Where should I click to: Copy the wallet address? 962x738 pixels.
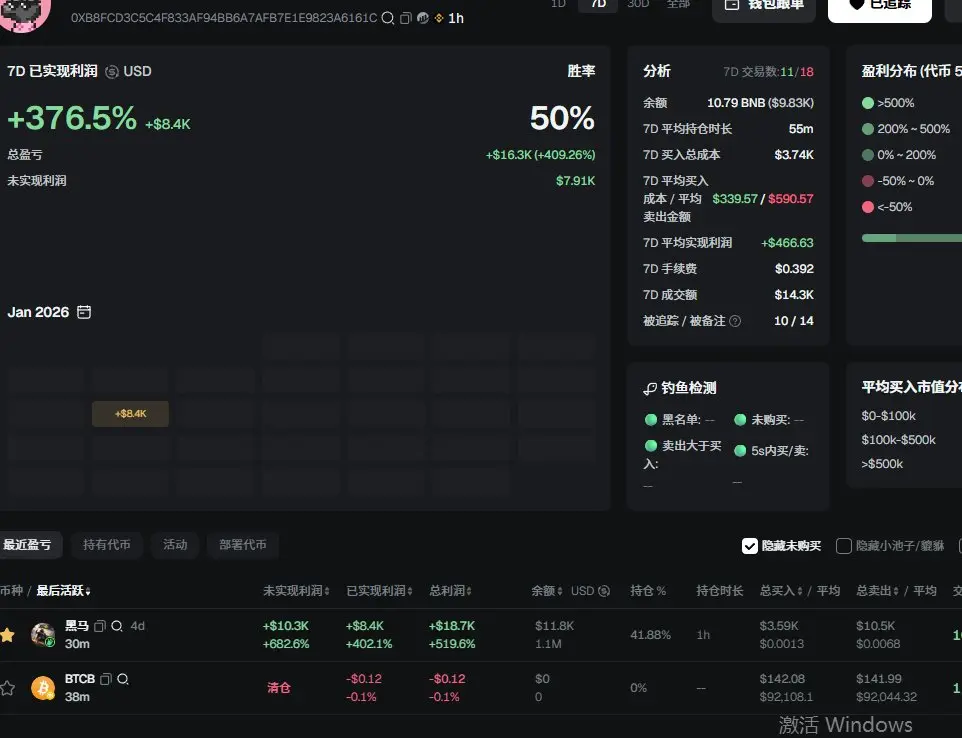[x=406, y=18]
